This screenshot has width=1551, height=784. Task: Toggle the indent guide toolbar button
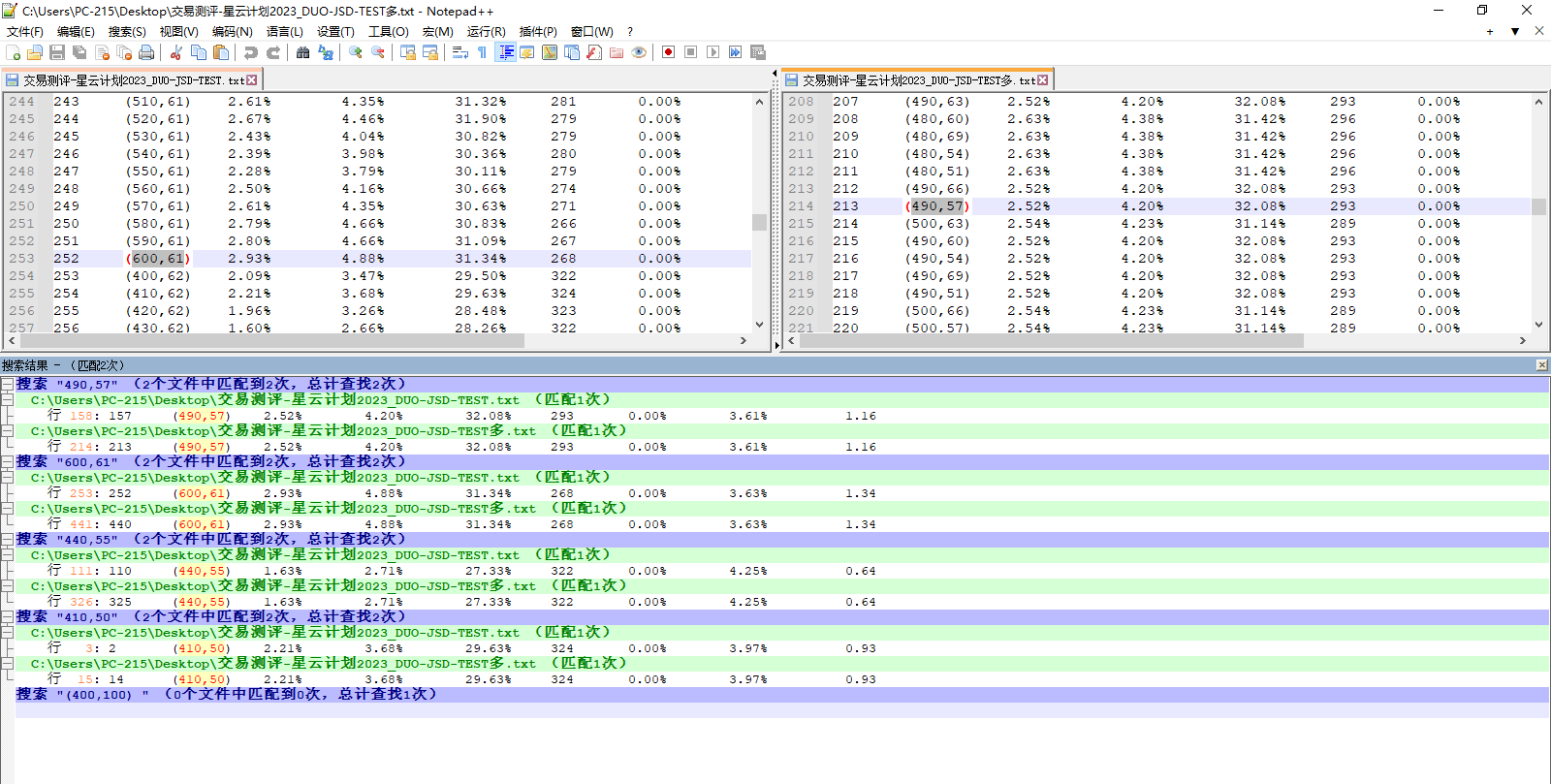tap(505, 52)
